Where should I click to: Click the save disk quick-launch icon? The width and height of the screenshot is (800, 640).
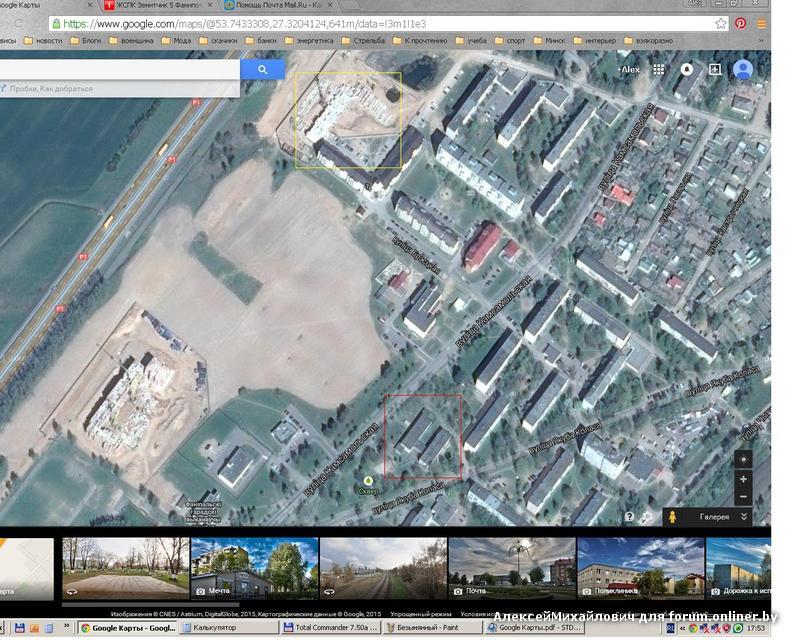(x=19, y=628)
